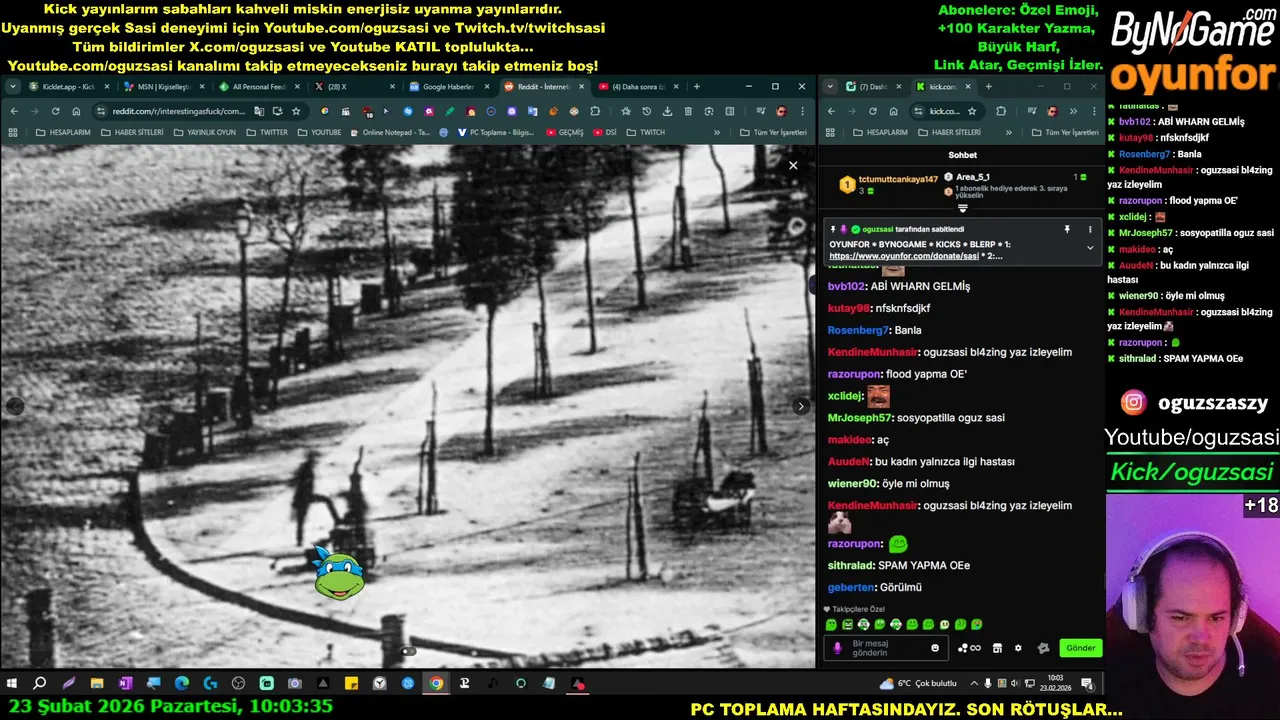Open File Explorer from taskbar
Screen dimensions: 1280x720
coord(97,684)
